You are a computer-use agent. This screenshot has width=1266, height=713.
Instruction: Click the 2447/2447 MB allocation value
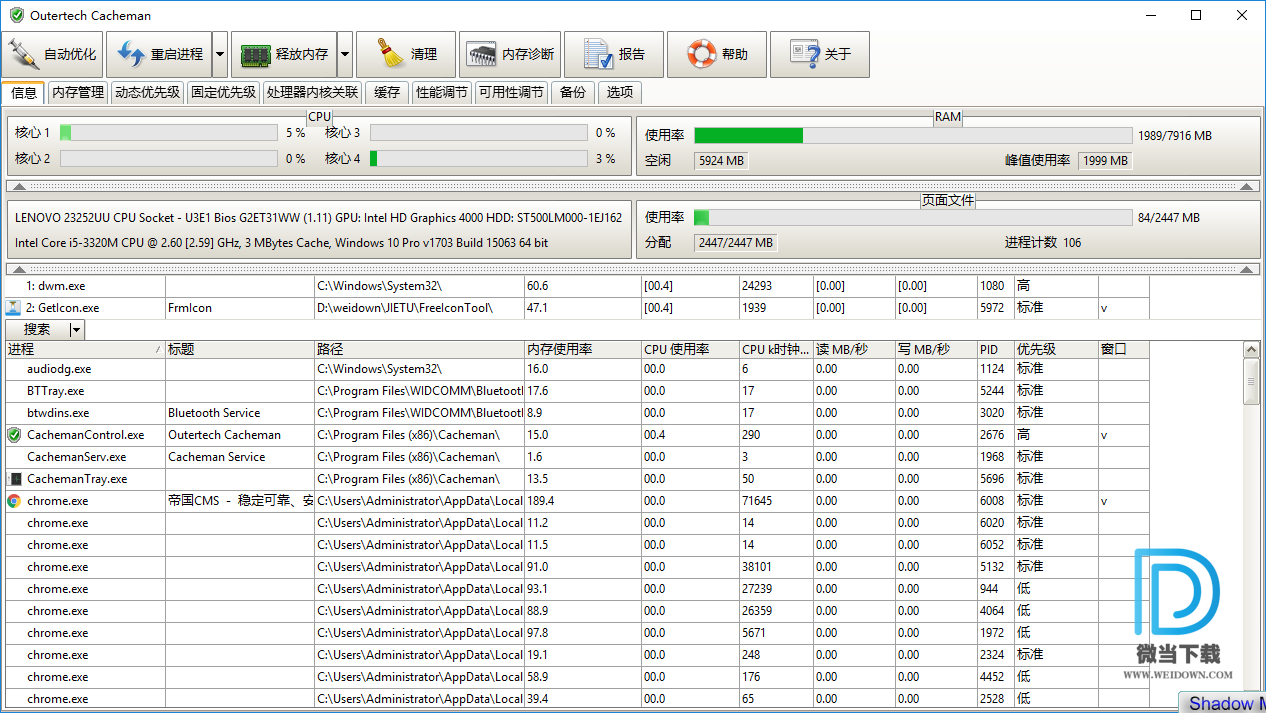(x=736, y=242)
